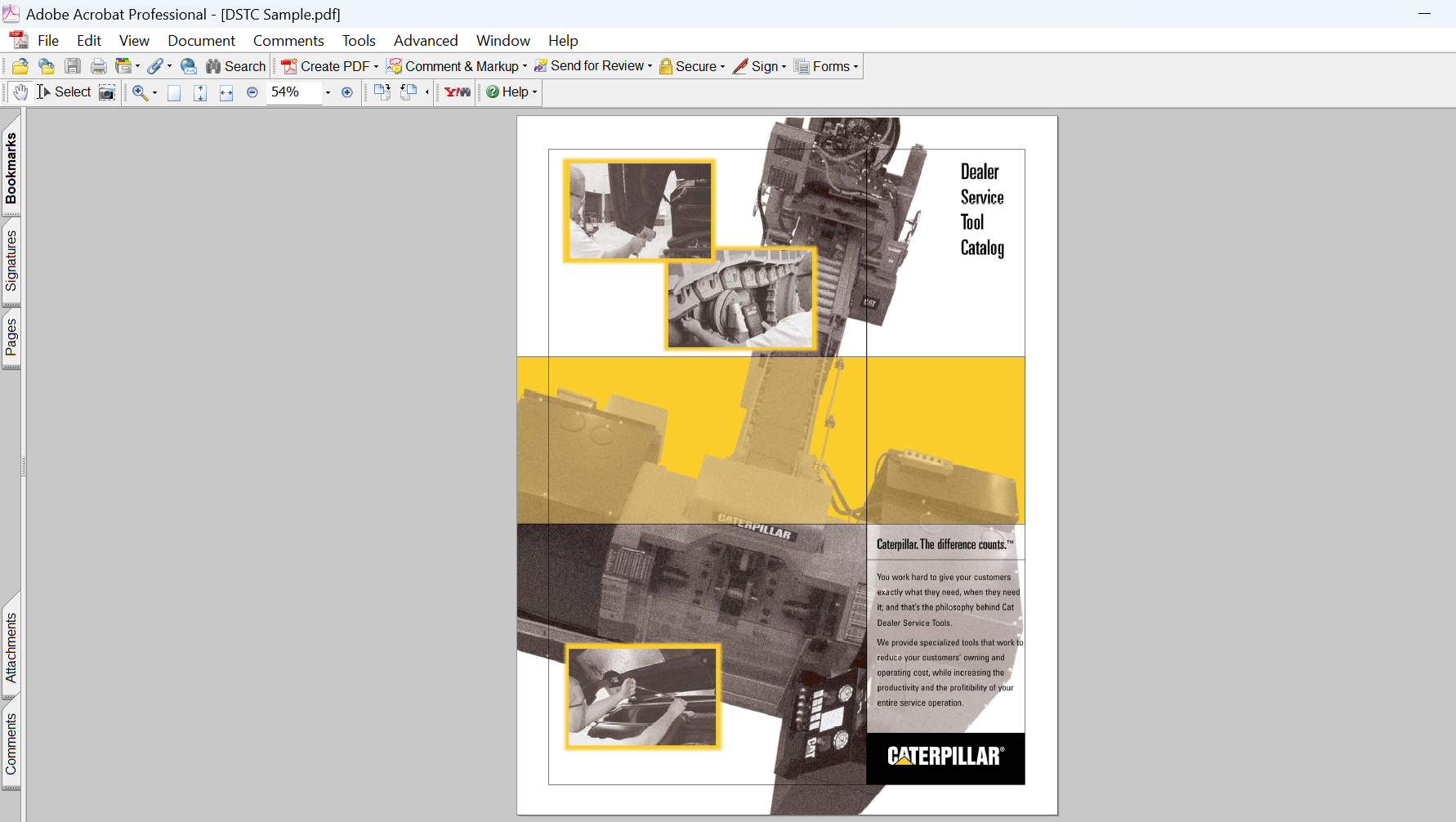Click the Rotate Clockwise icon
Viewport: 1456px width, 822px height.
382,92
